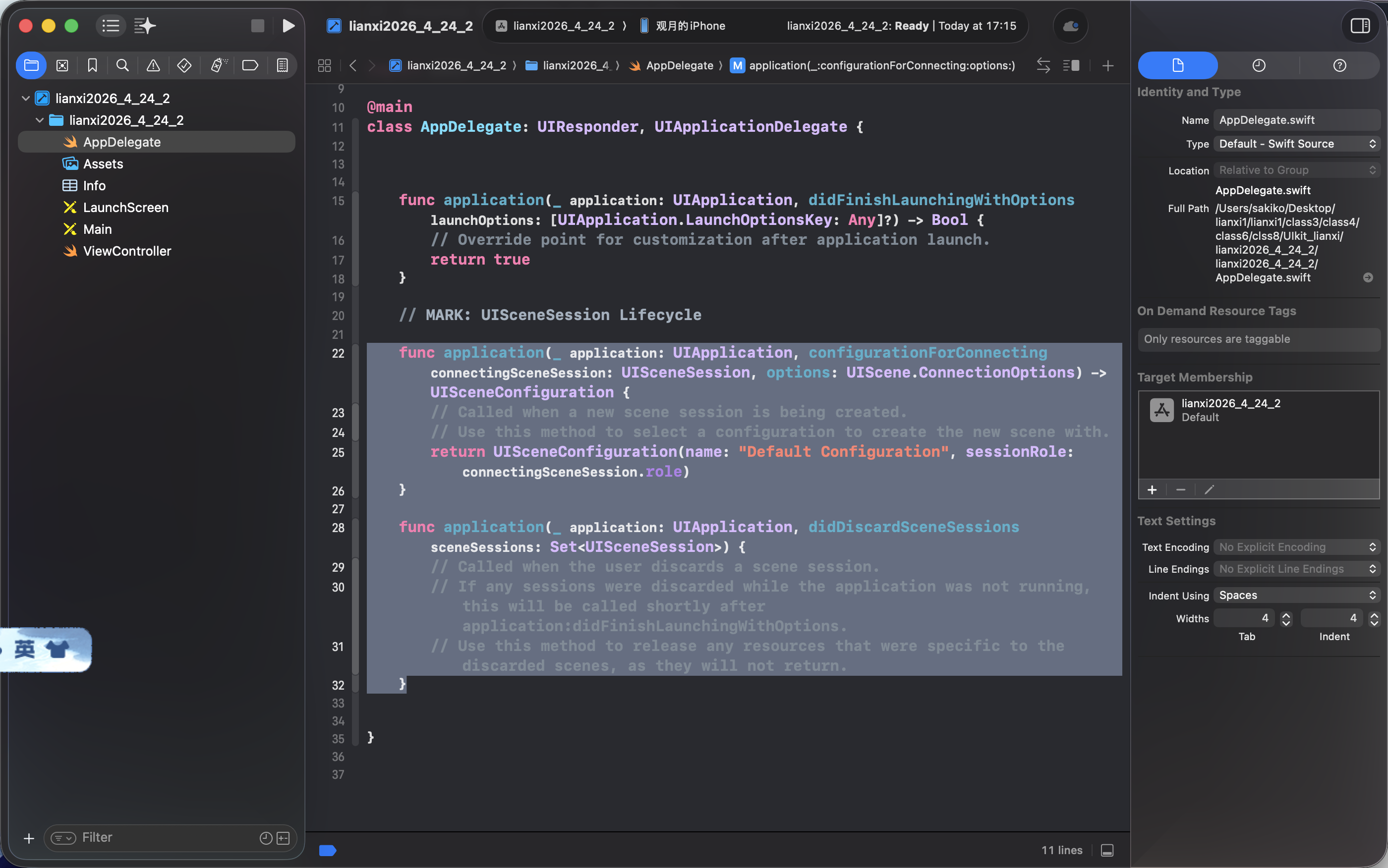Toggle the debug area at bottom right
This screenshot has height=868, width=1388.
(1107, 850)
